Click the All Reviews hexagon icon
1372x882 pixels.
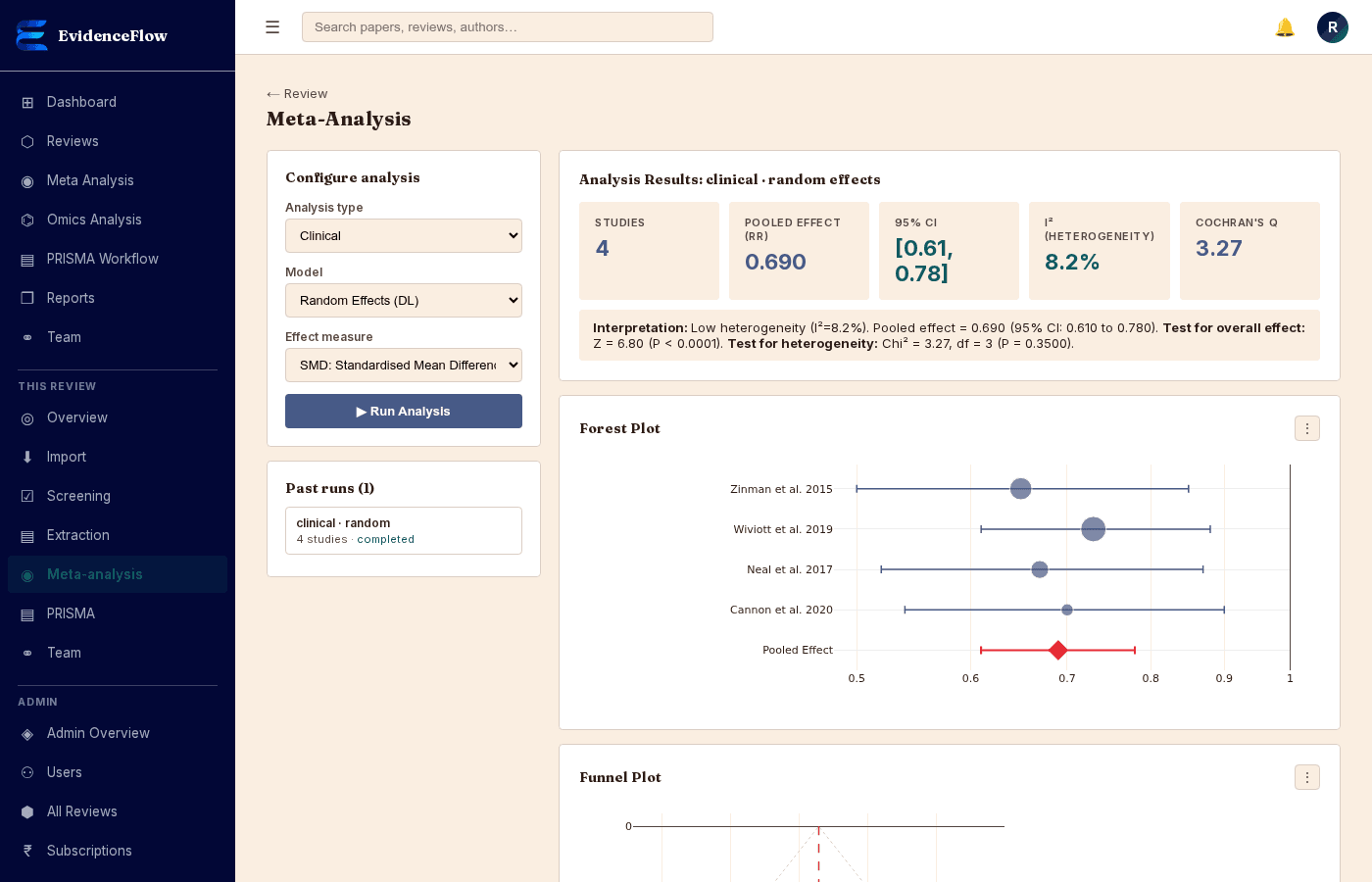click(x=27, y=811)
